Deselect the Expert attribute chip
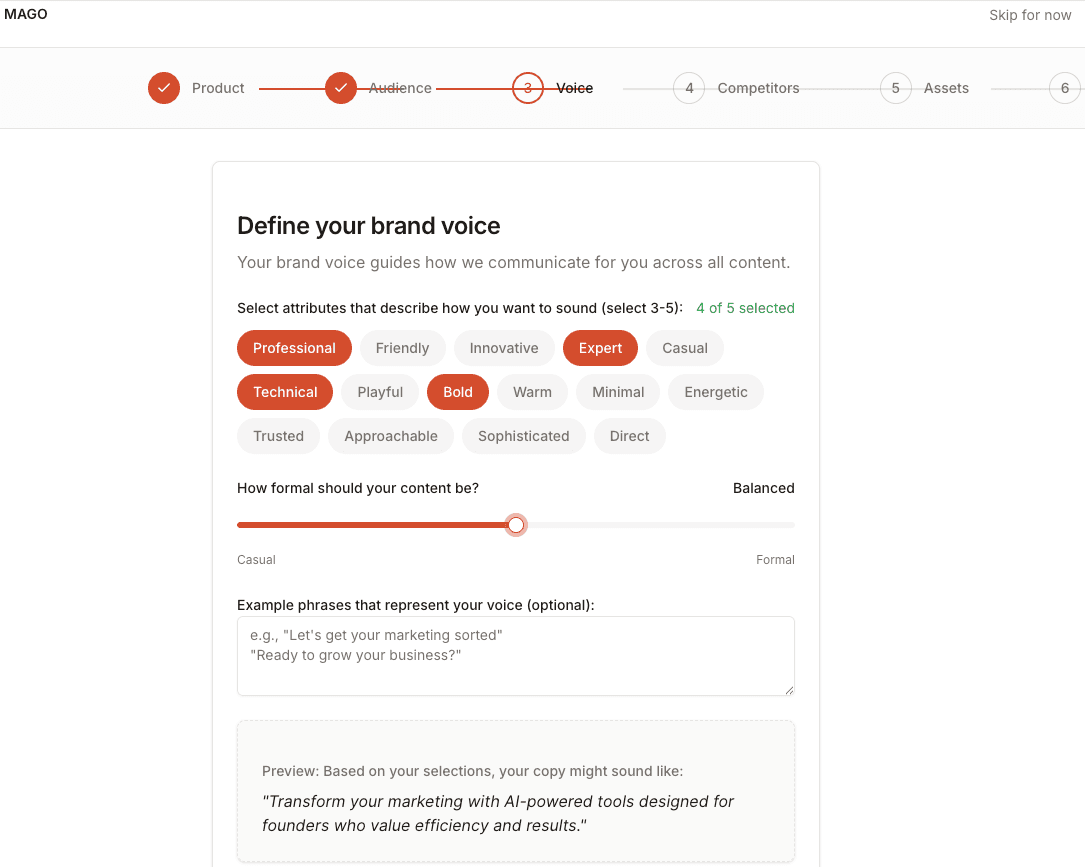 tap(600, 348)
